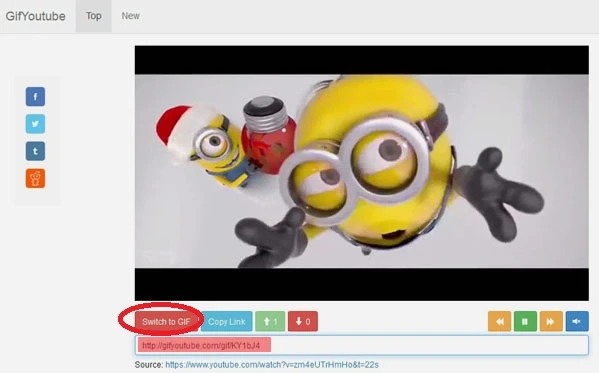This screenshot has height=373, width=599.
Task: Pause playback with the green button
Action: 525,321
